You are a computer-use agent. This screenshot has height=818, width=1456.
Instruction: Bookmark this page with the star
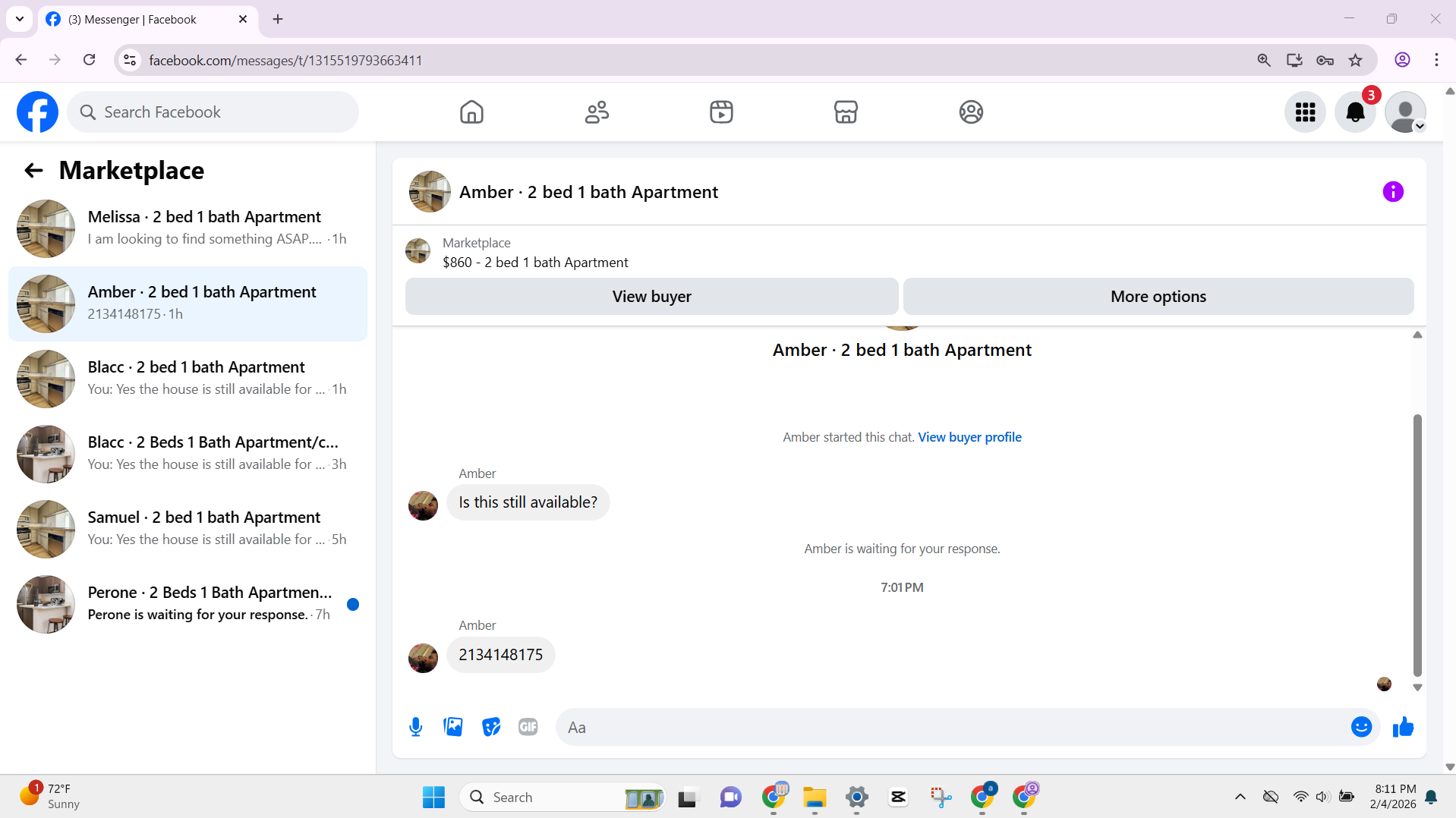pyautogui.click(x=1355, y=60)
